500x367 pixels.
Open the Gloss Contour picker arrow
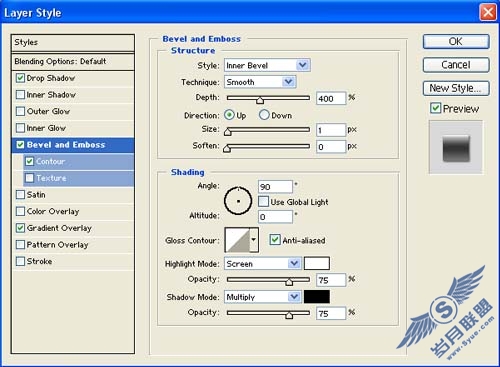pyautogui.click(x=254, y=240)
